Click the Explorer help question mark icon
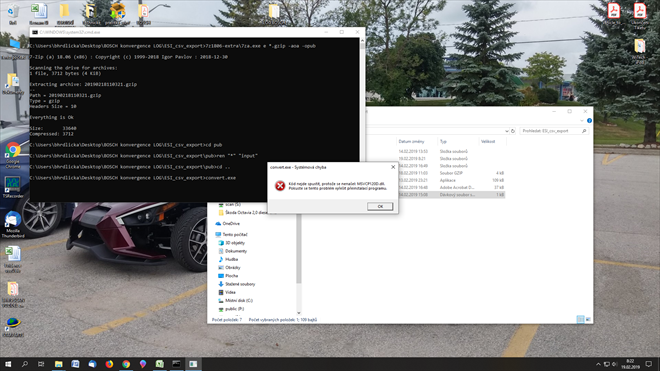Viewport: 660px width, 371px height. click(x=589, y=121)
